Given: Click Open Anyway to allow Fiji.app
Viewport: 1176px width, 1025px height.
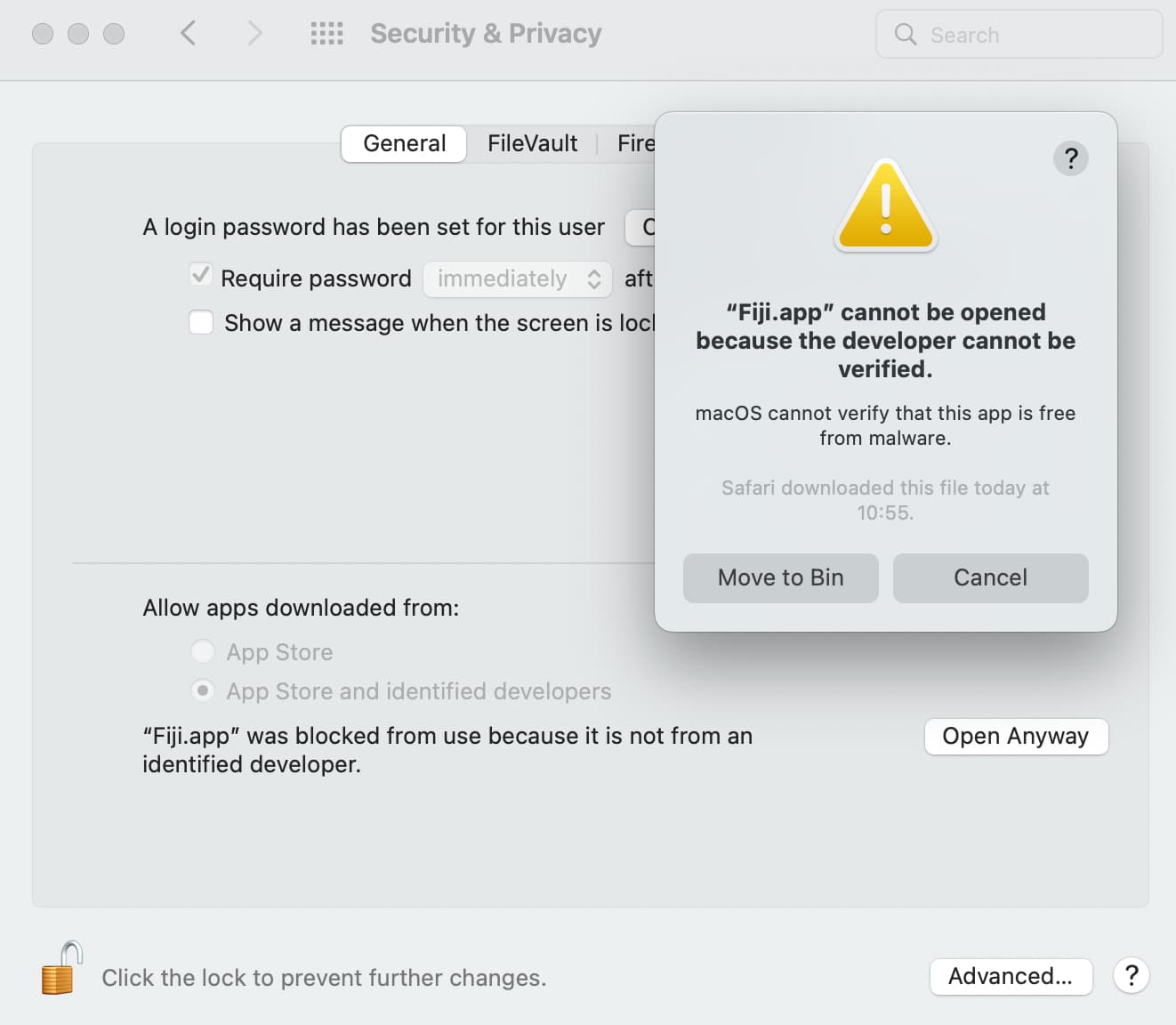Looking at the screenshot, I should (x=1016, y=736).
